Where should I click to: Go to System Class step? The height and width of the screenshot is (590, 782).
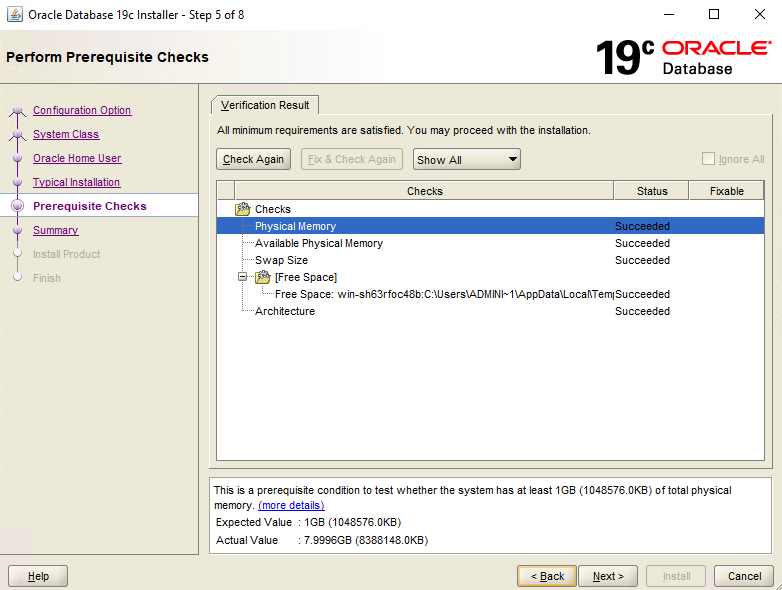[66, 134]
